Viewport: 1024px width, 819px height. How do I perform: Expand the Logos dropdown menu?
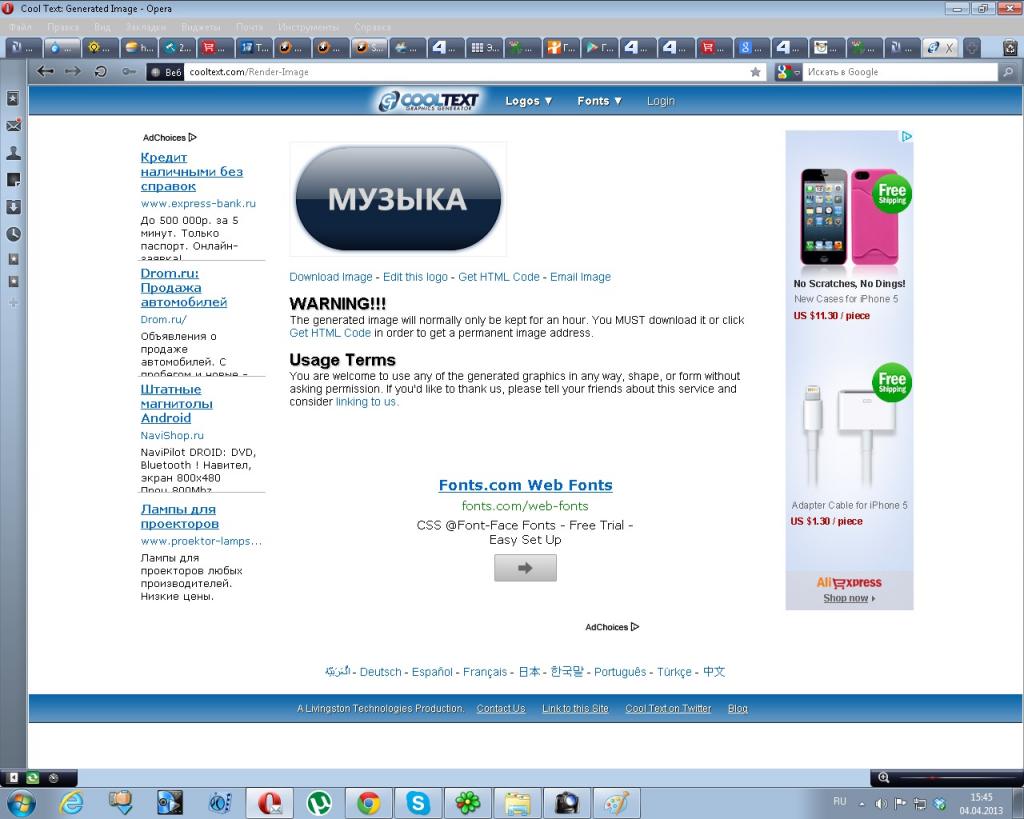[528, 101]
